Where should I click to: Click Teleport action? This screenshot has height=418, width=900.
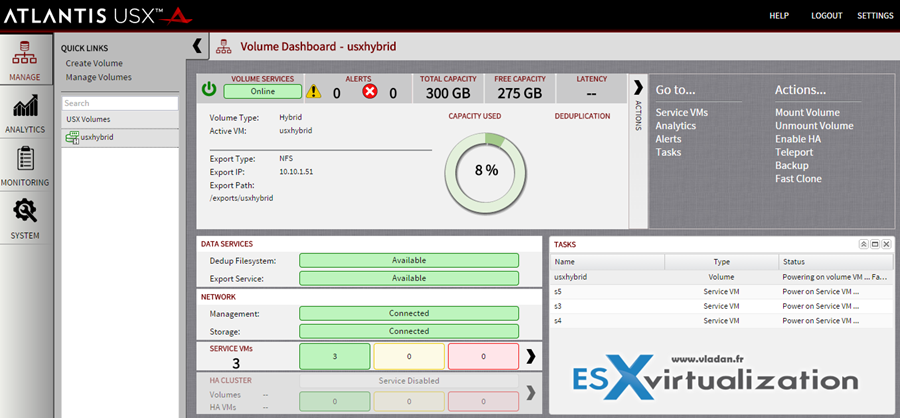[794, 152]
